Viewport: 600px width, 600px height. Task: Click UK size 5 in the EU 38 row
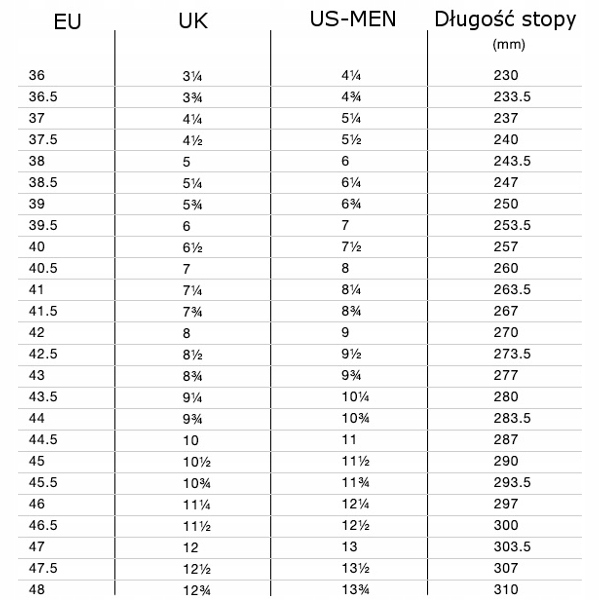click(x=187, y=161)
